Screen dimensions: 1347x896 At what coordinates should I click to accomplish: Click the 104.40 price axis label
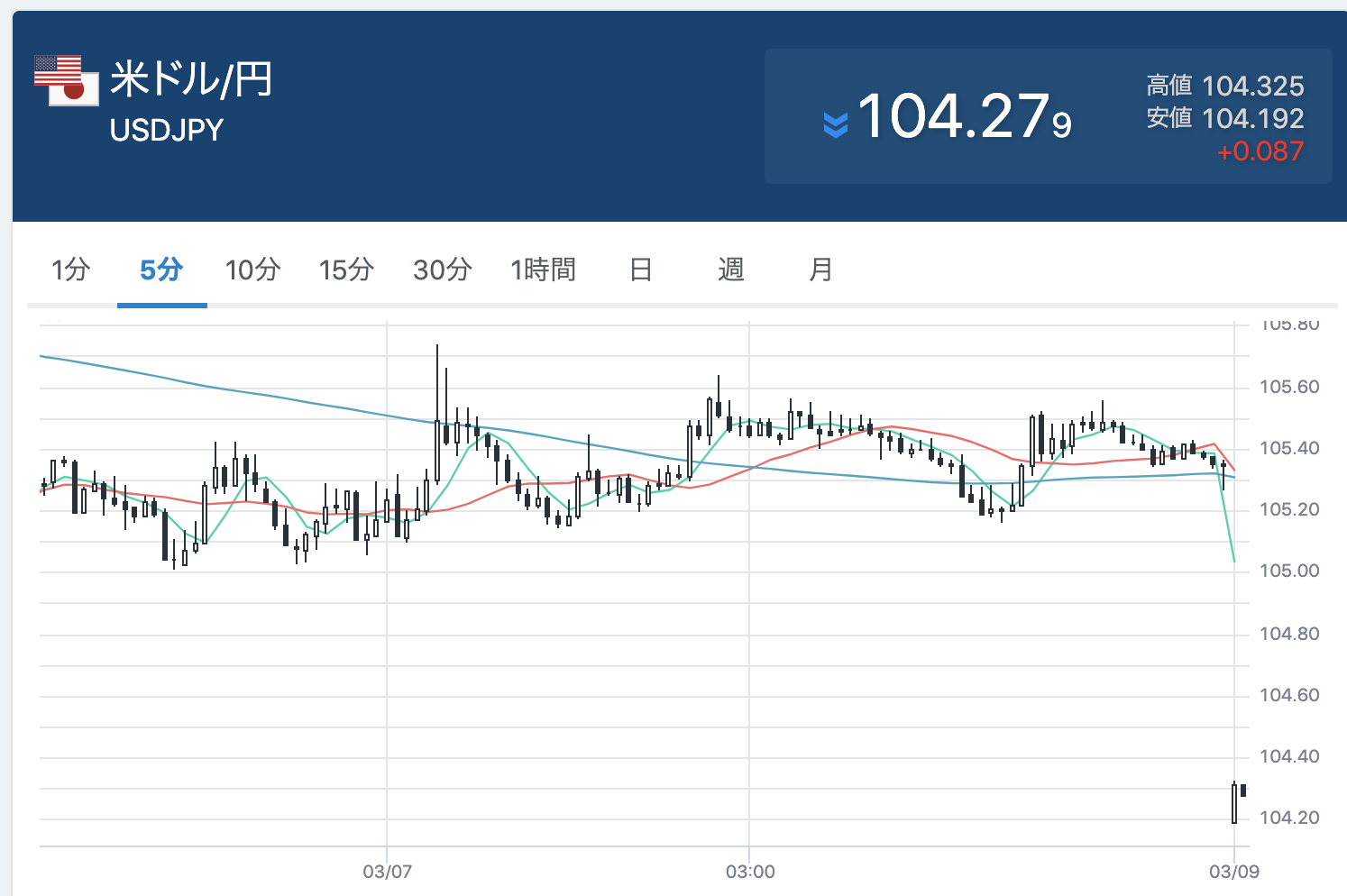click(1289, 757)
